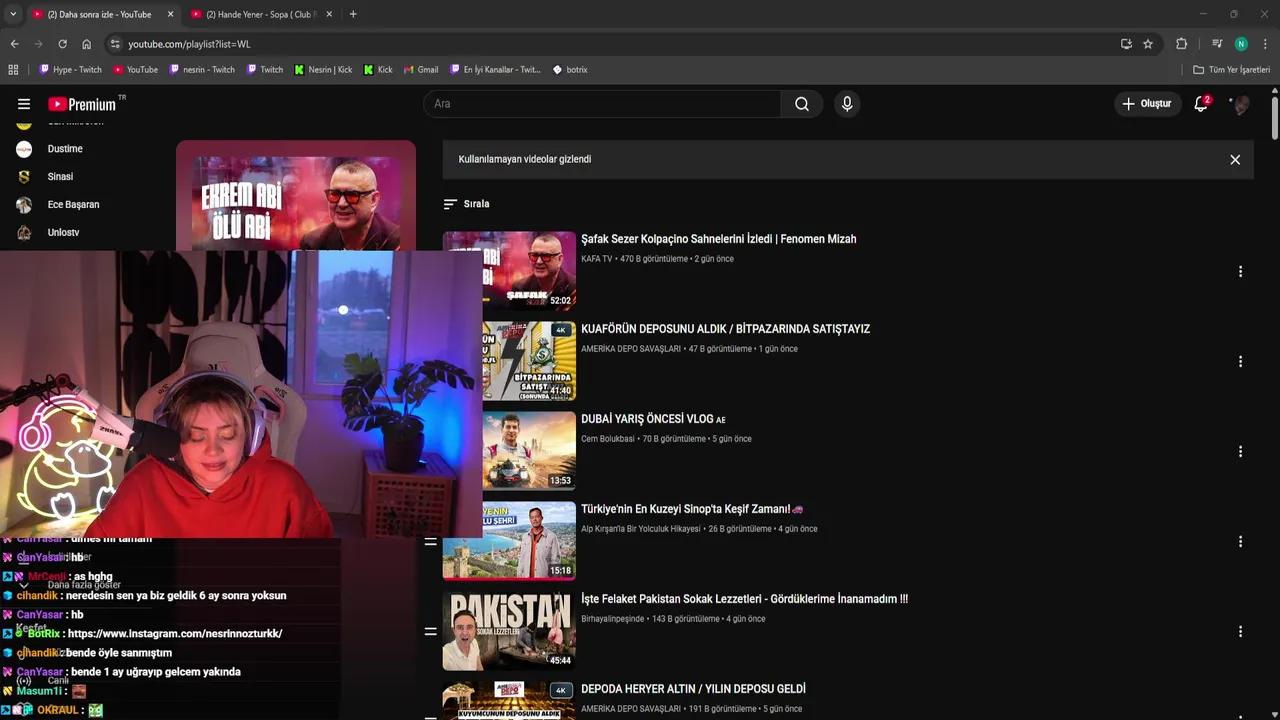Open the notifications bell
Viewport: 1280px width, 720px height.
(x=1201, y=104)
